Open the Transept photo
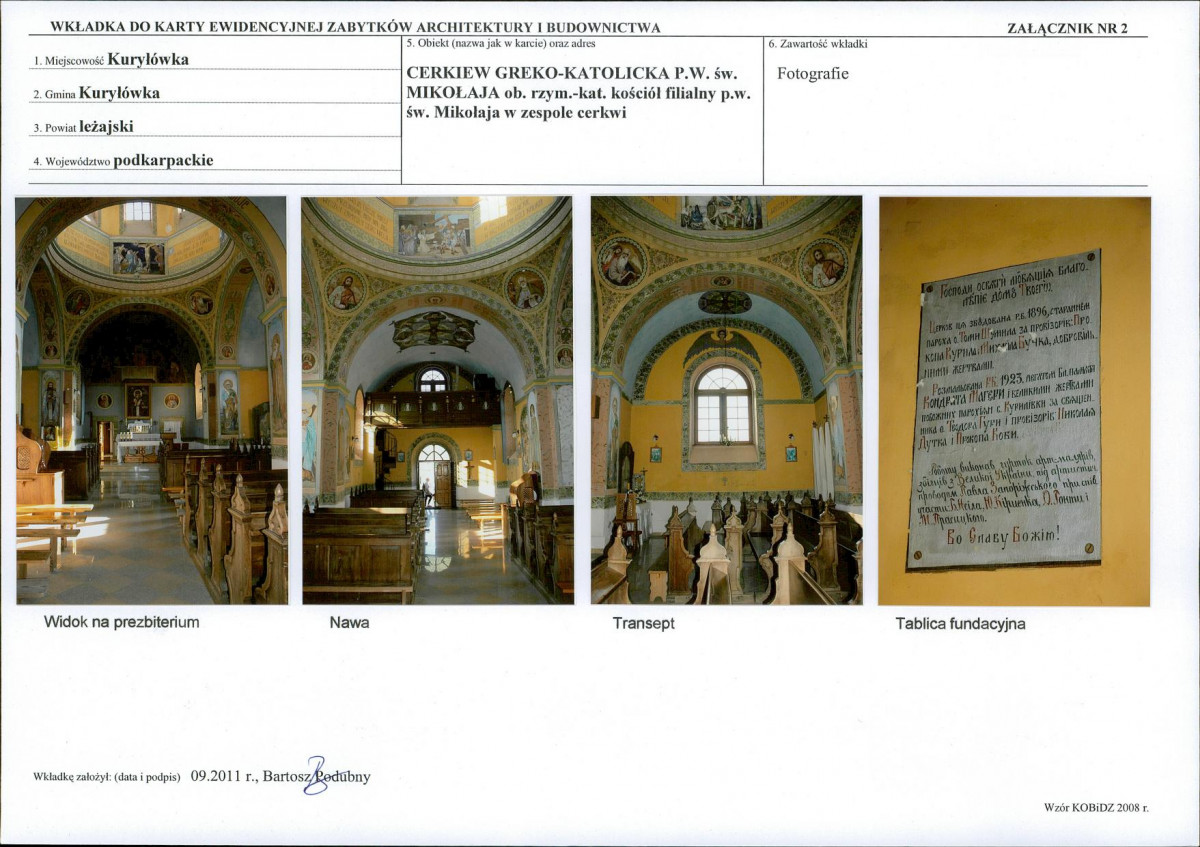Screen dimensions: 1200x847 point(726,400)
